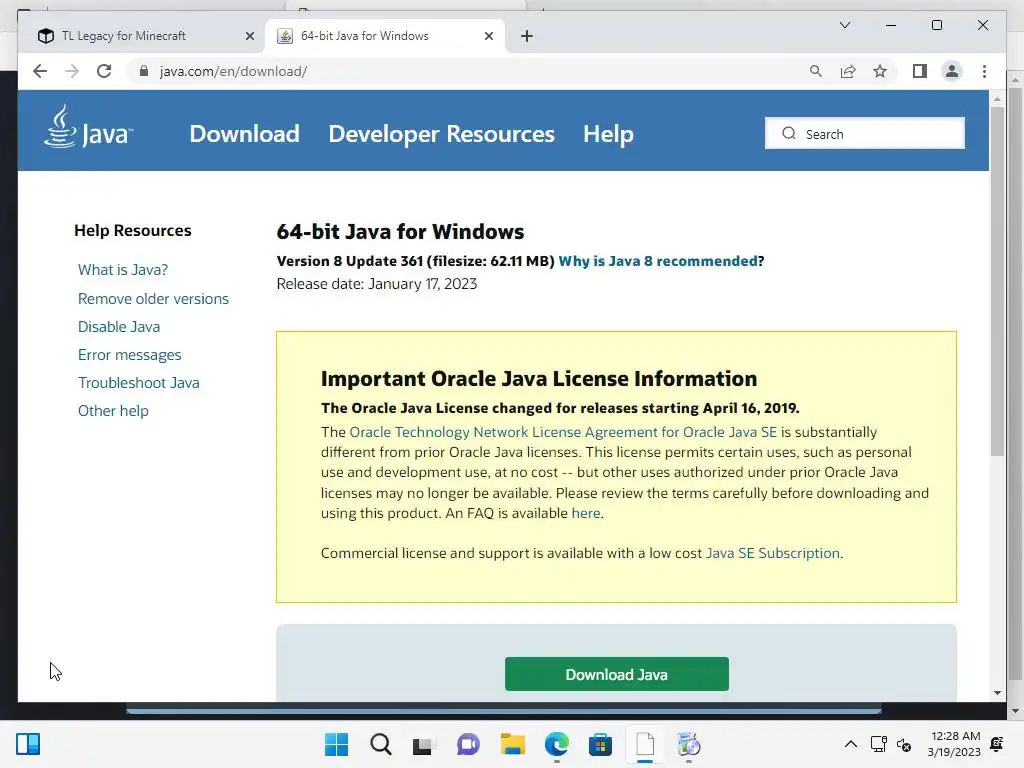The image size is (1024, 768).
Task: Open Microsoft Store from taskbar
Action: (600, 744)
